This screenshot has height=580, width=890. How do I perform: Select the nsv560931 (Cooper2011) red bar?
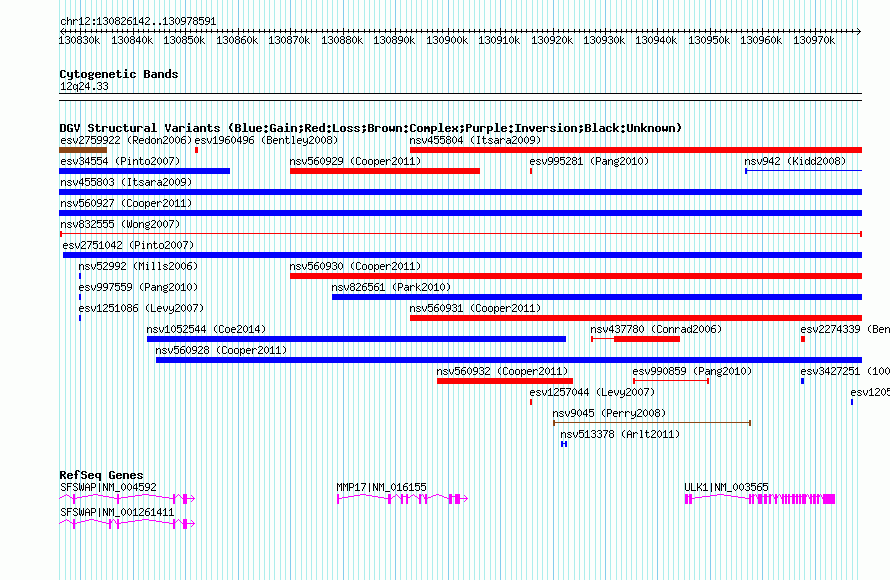636,318
